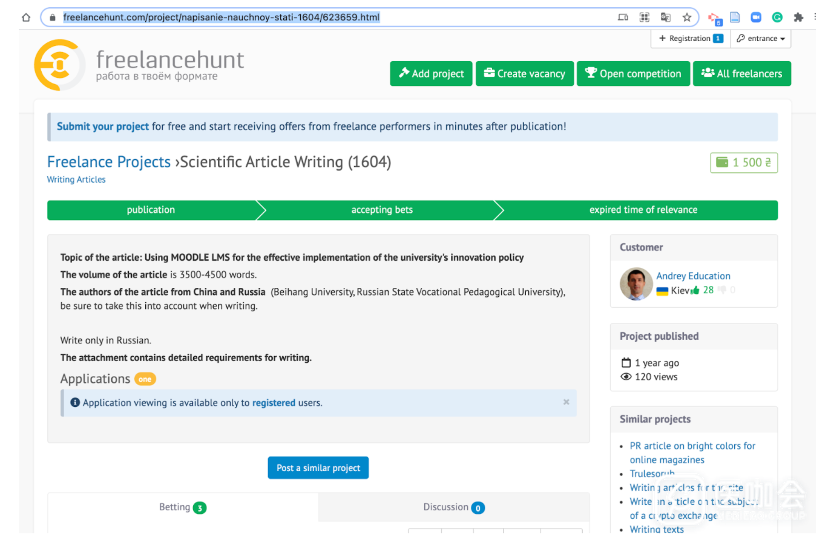Click Post a similar project button
This screenshot has height=546, width=832.
tap(318, 468)
